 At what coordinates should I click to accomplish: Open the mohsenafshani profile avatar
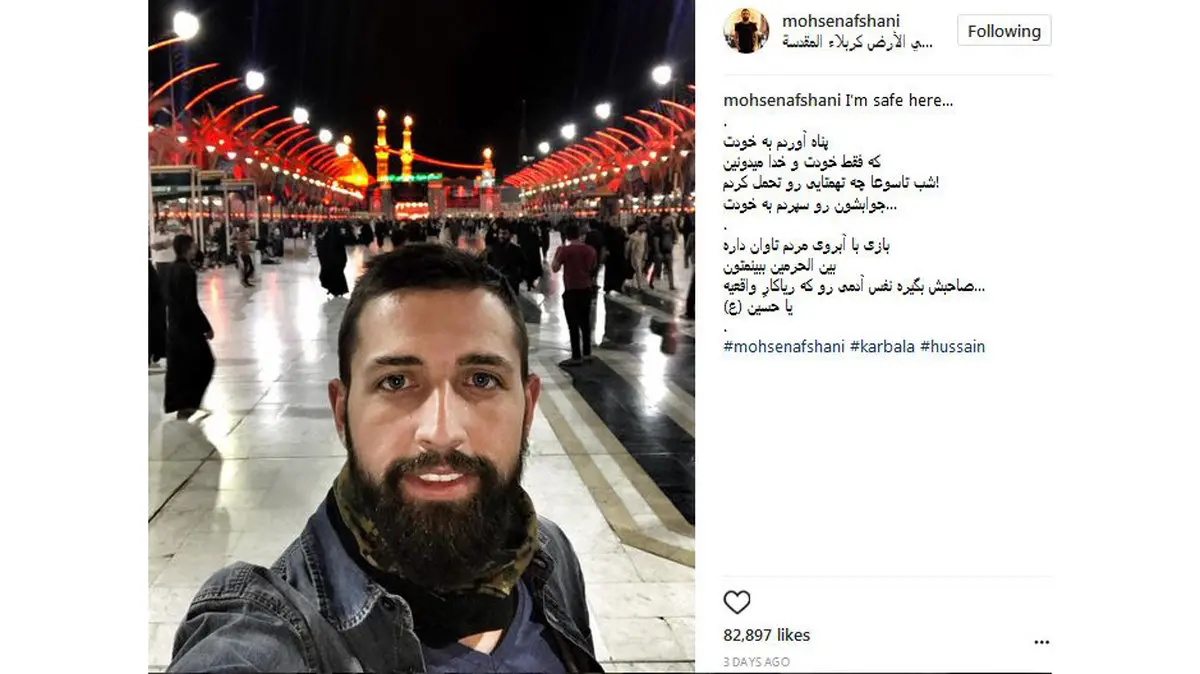(746, 30)
